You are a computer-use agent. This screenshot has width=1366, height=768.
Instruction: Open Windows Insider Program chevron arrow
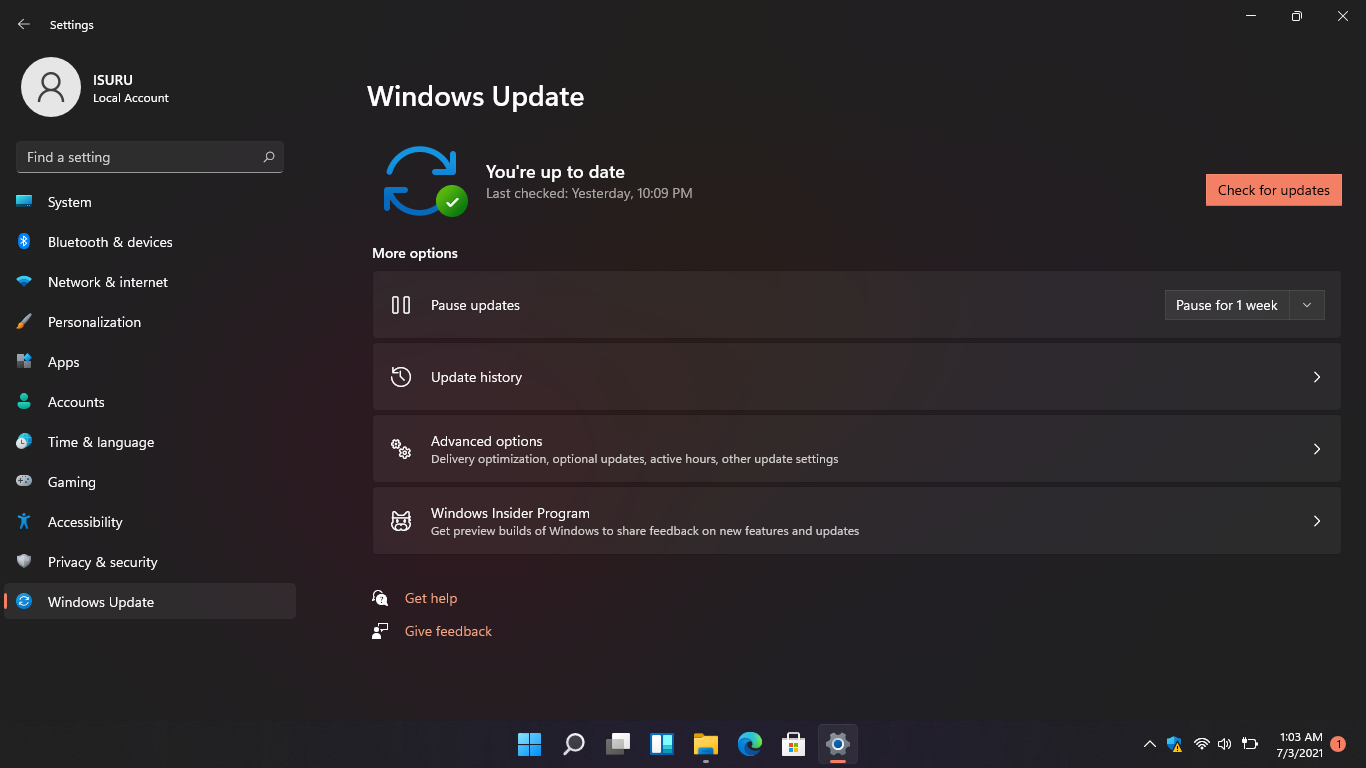click(x=1317, y=521)
